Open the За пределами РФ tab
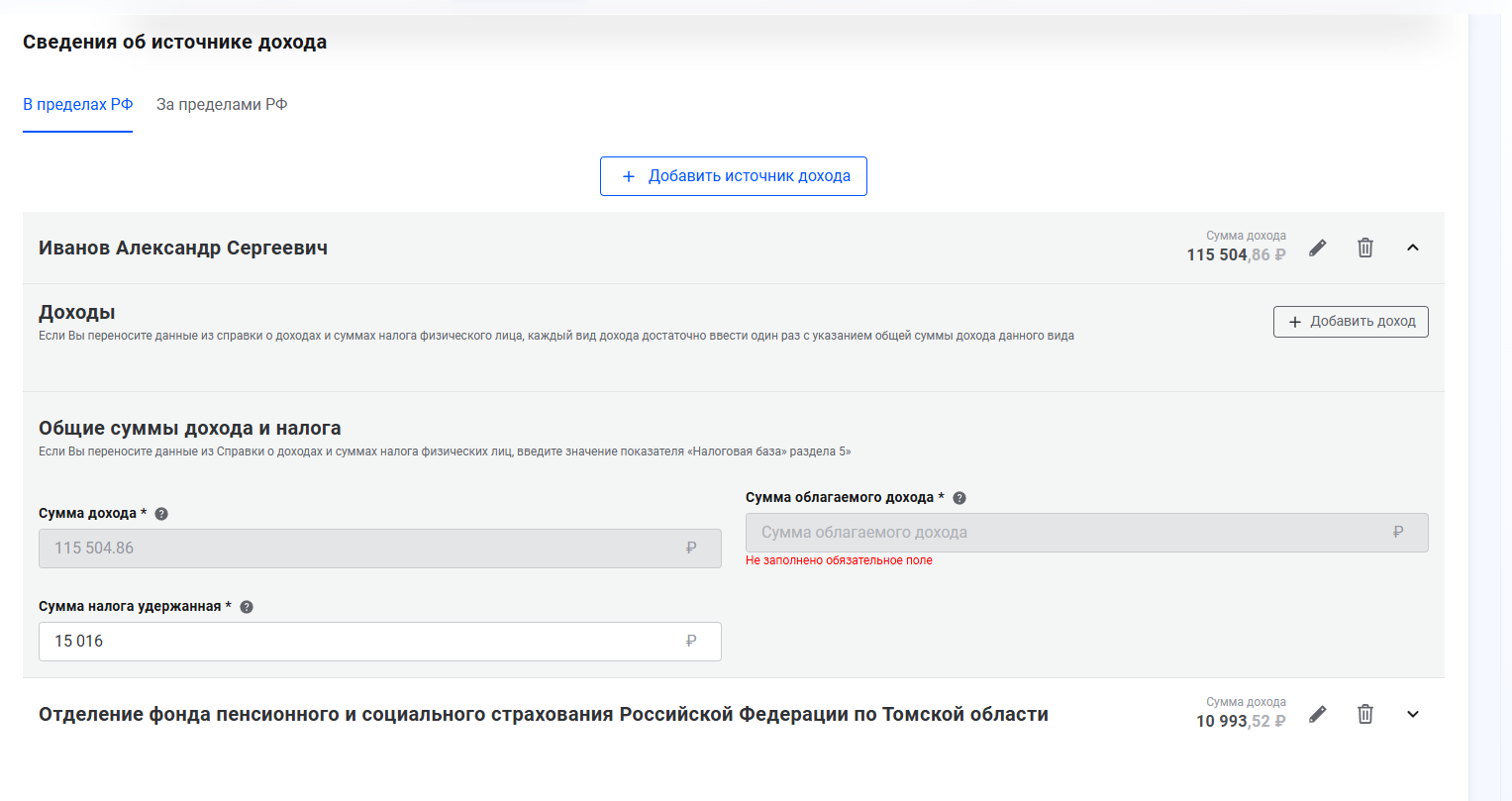 point(222,105)
